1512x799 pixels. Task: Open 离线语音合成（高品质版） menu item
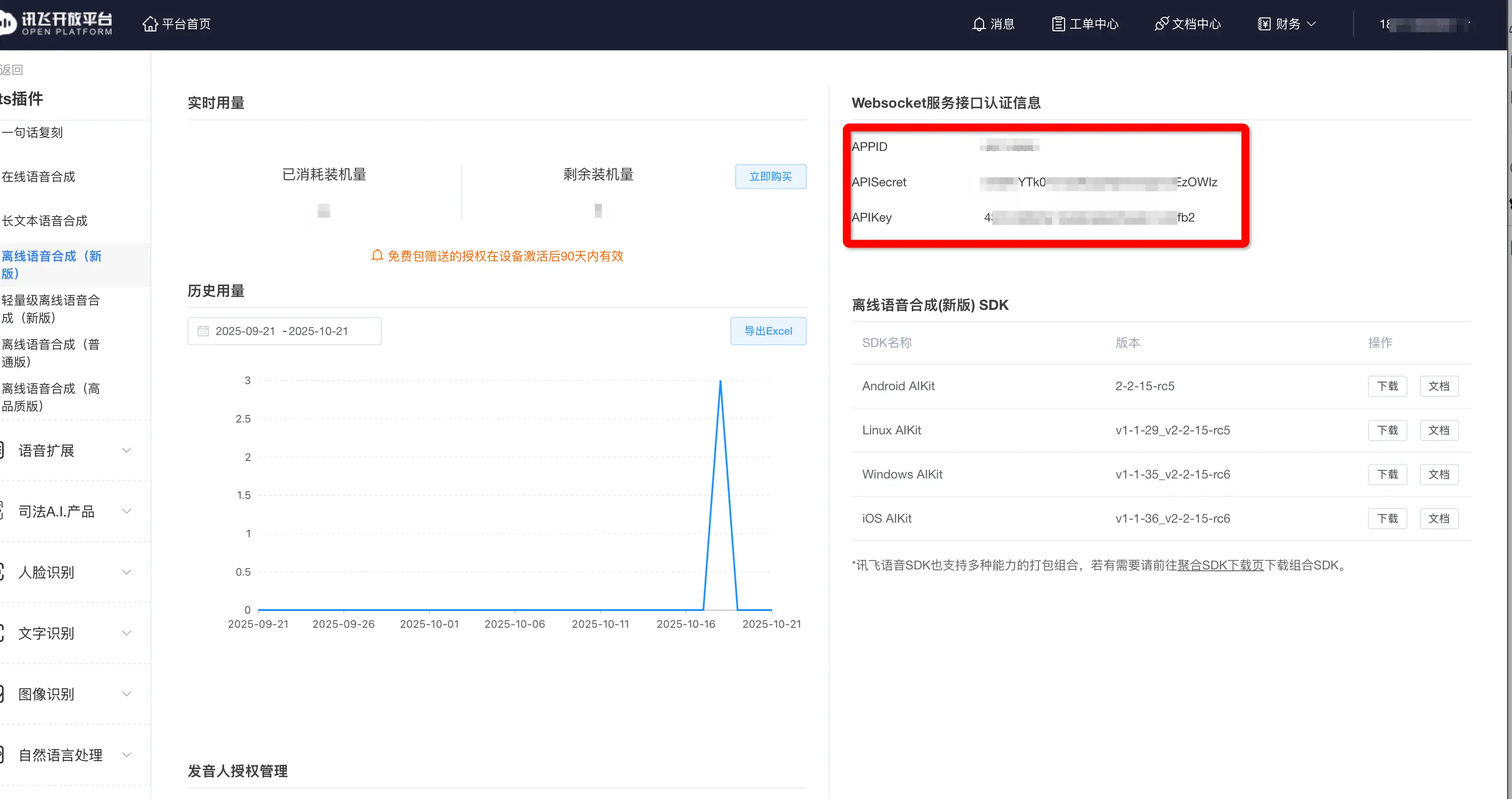click(50, 397)
